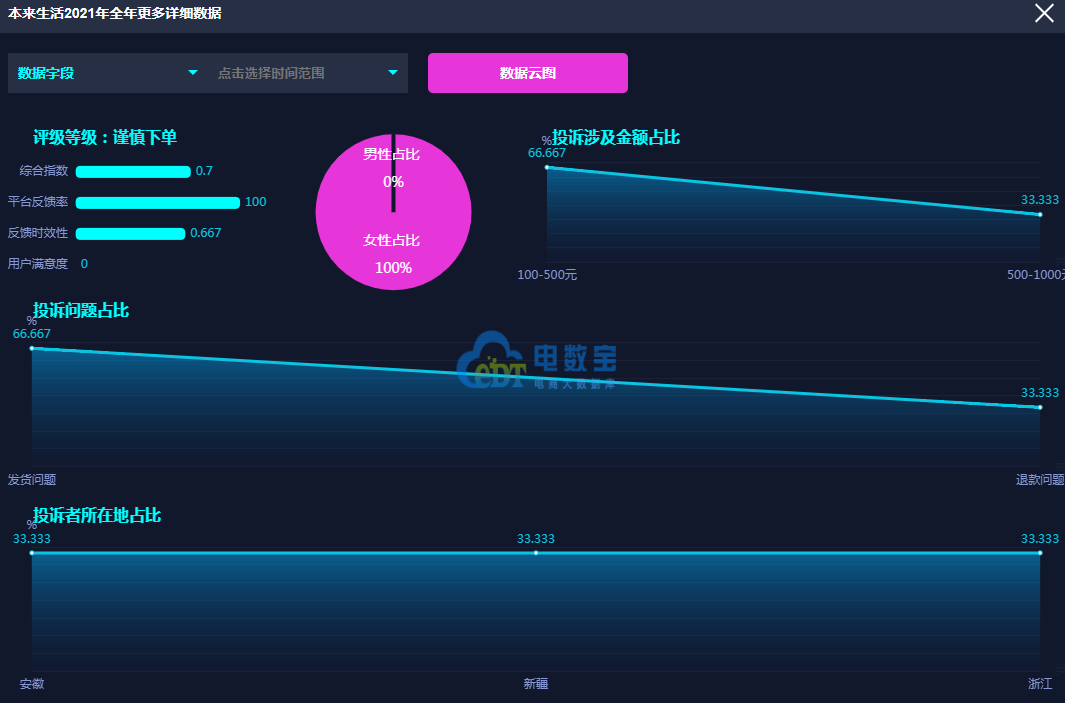This screenshot has height=703, width=1065.
Task: Click the 男性占比 0% pie label
Action: tap(392, 155)
